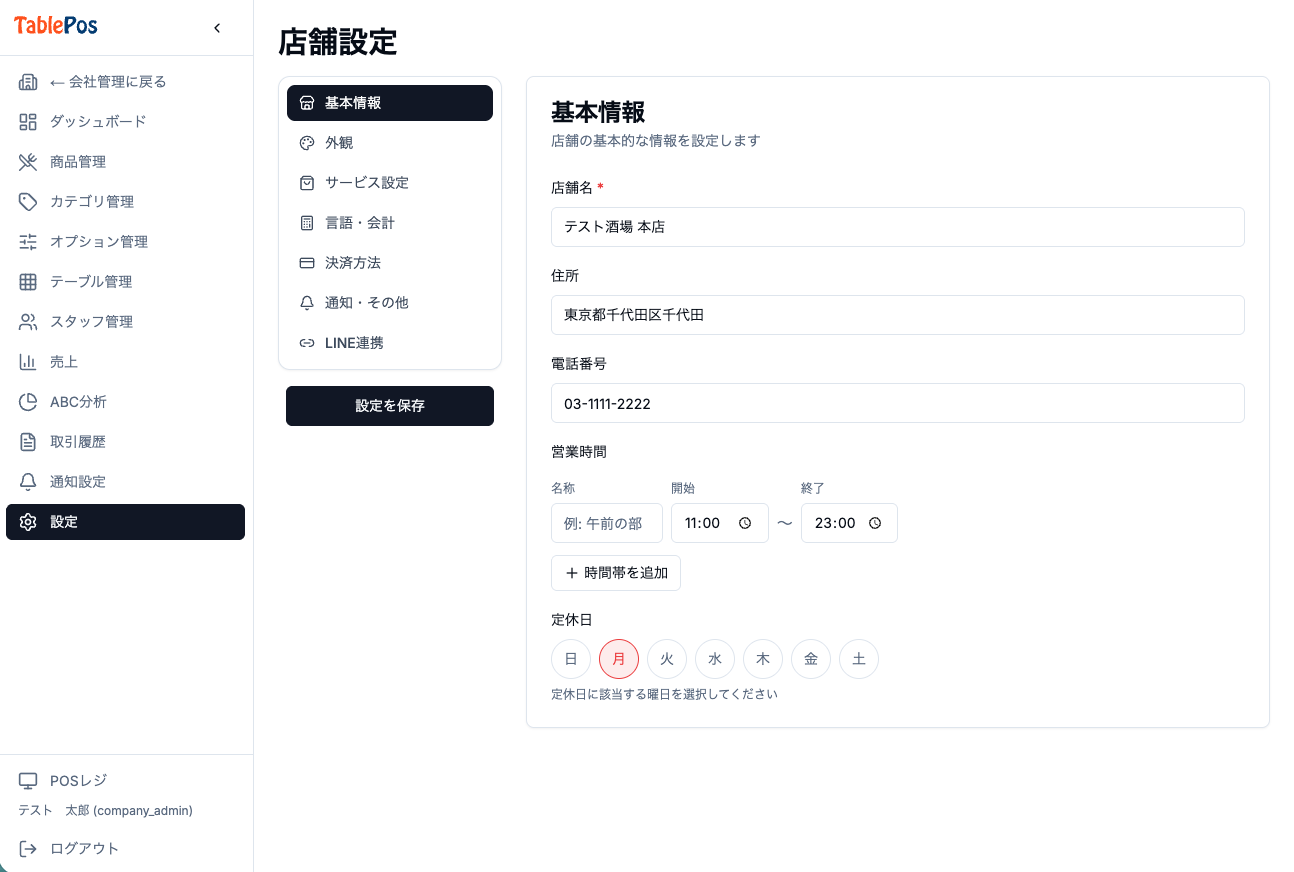Open ABC分析 in sidebar
Viewport: 1294px width, 872px height.
[x=125, y=402]
